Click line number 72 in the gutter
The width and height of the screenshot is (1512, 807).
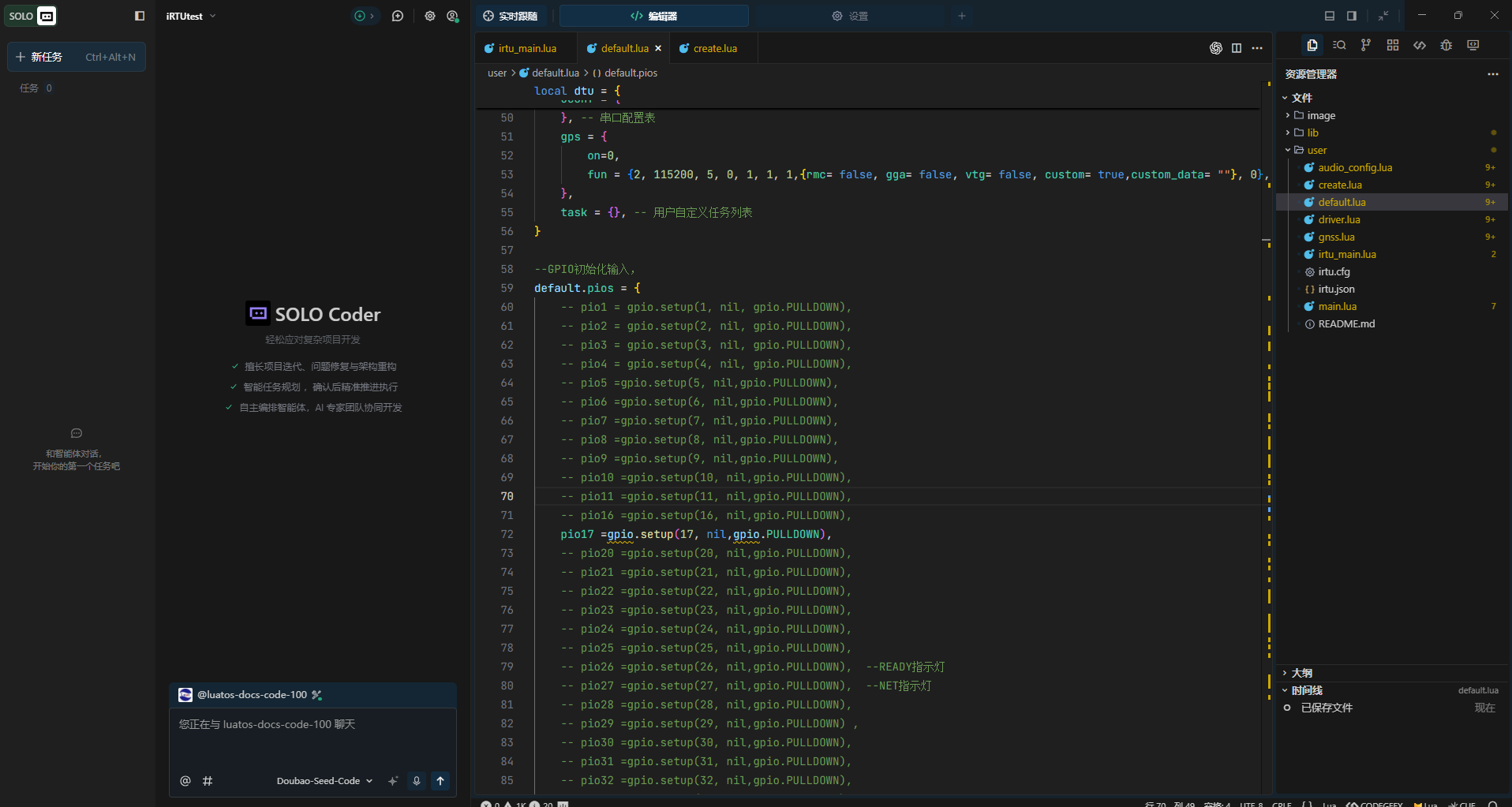coord(507,534)
